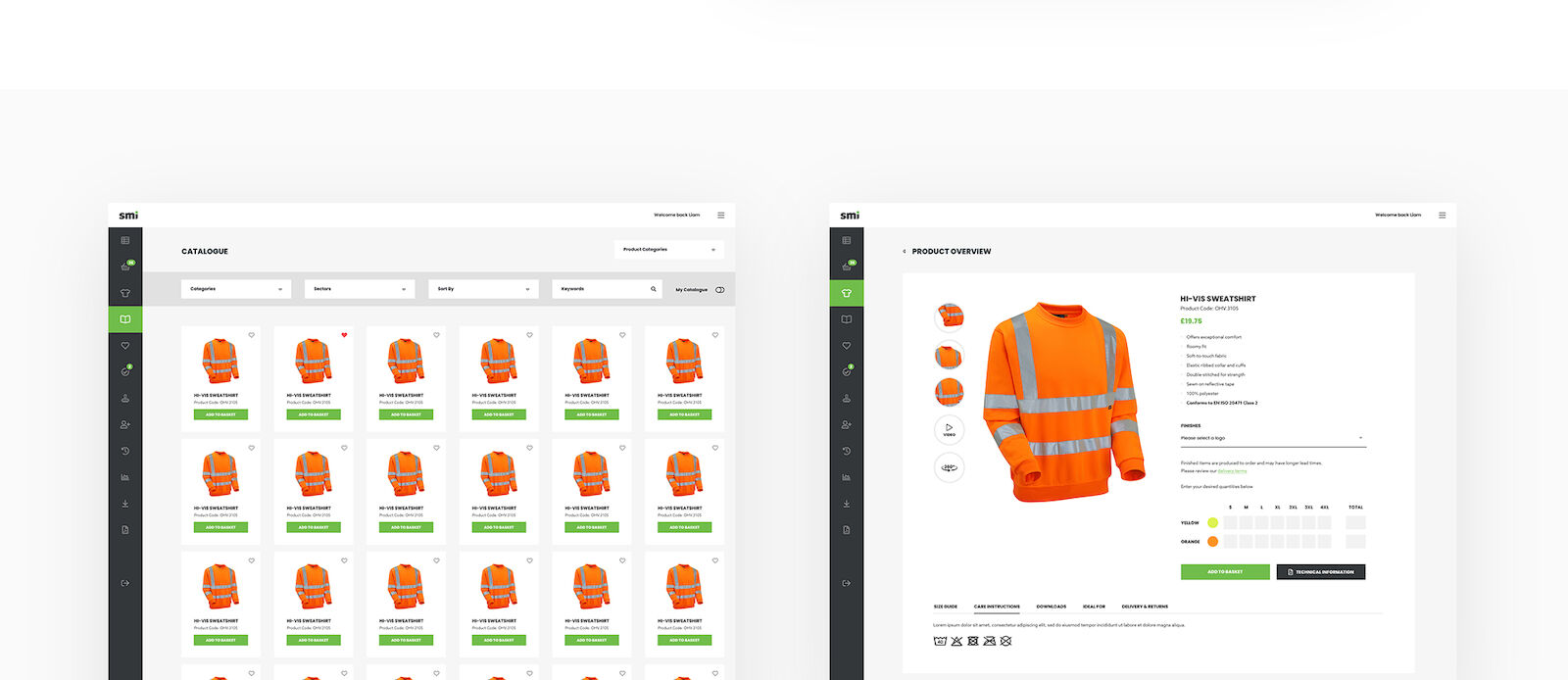
Task: Click the logout icon in the Product Overview sidebar
Action: click(847, 583)
